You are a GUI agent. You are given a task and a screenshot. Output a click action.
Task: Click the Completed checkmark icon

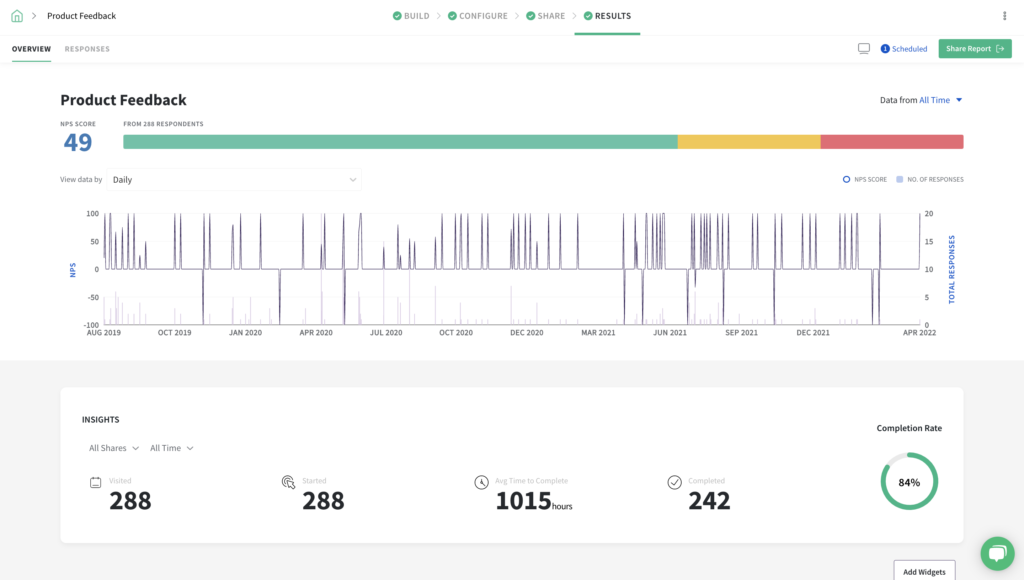click(x=674, y=481)
